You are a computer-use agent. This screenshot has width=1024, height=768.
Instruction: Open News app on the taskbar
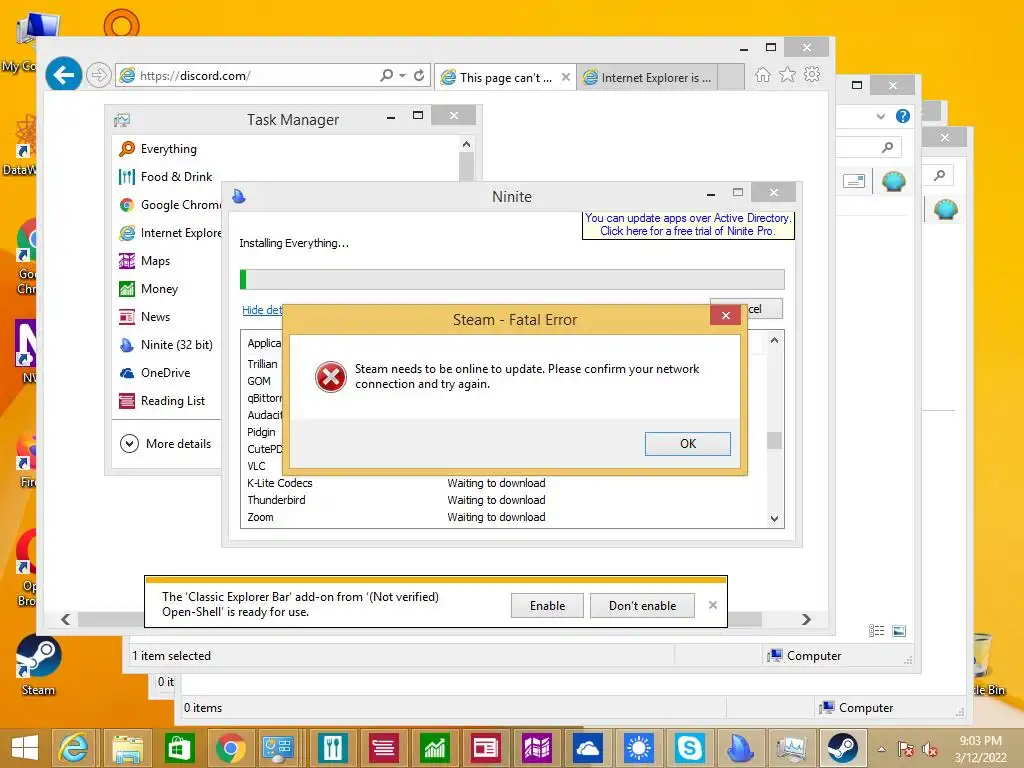[x=485, y=748]
